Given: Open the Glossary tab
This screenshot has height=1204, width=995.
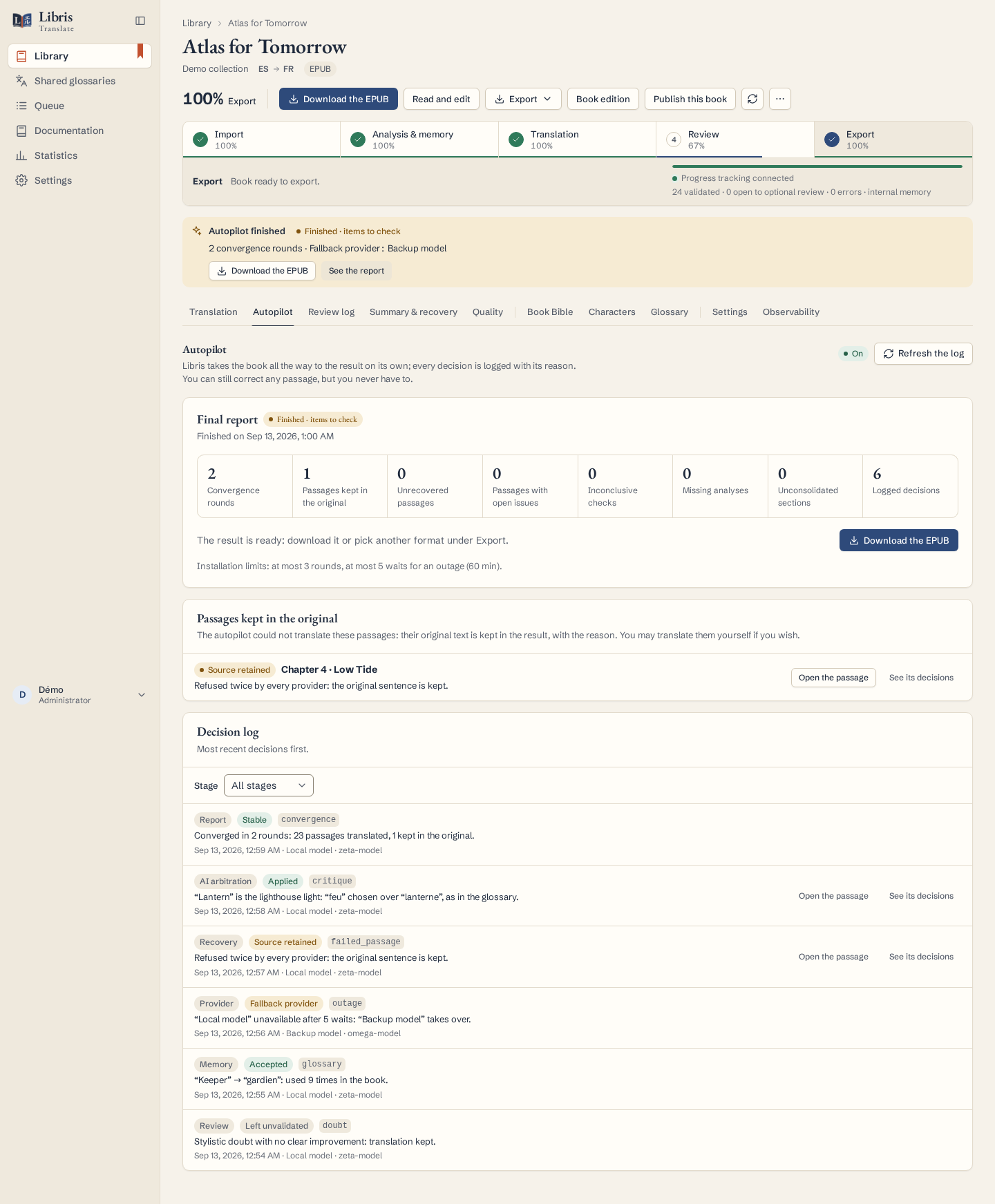Looking at the screenshot, I should [x=670, y=312].
